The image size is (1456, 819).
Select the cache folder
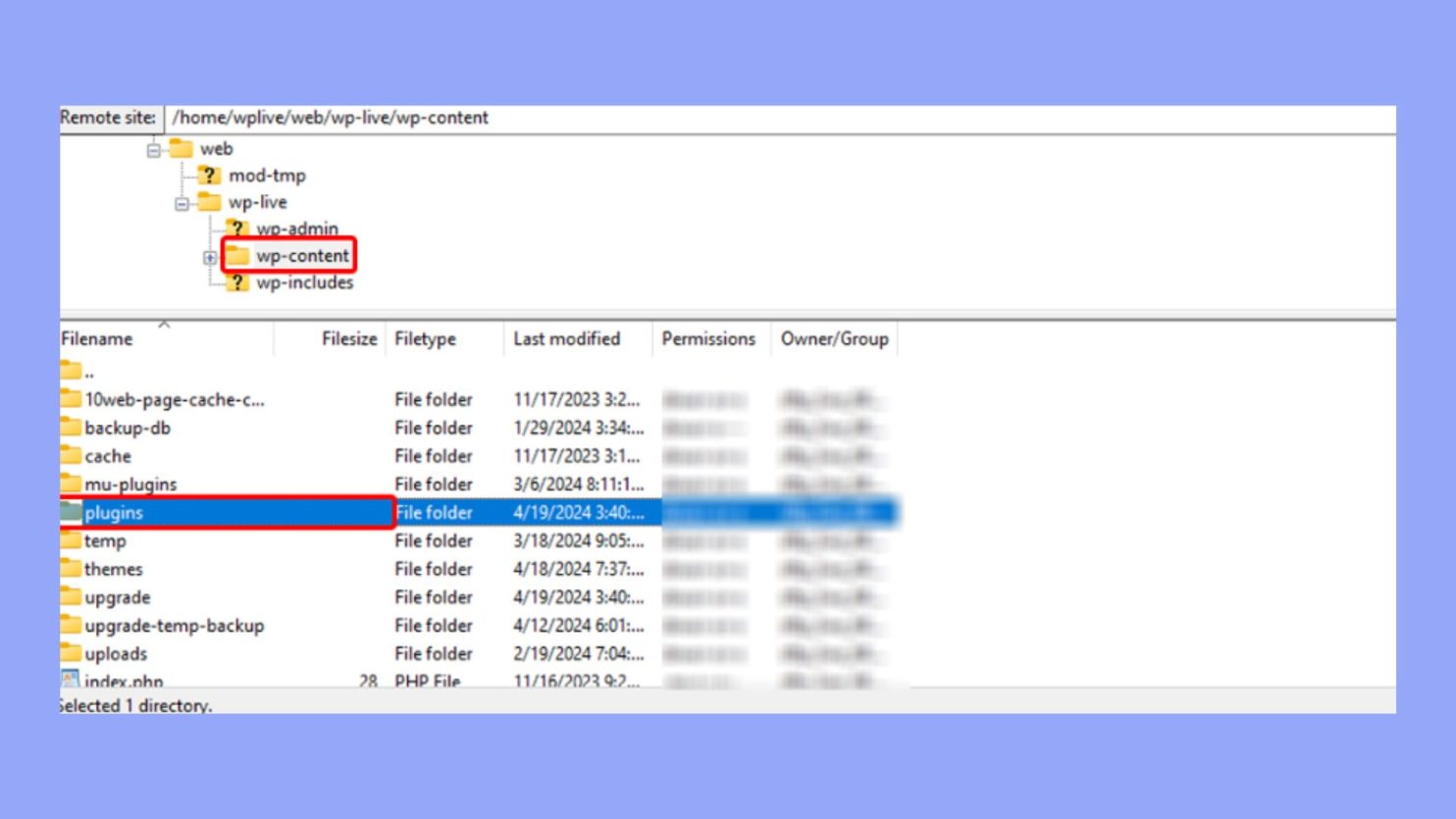pos(106,456)
